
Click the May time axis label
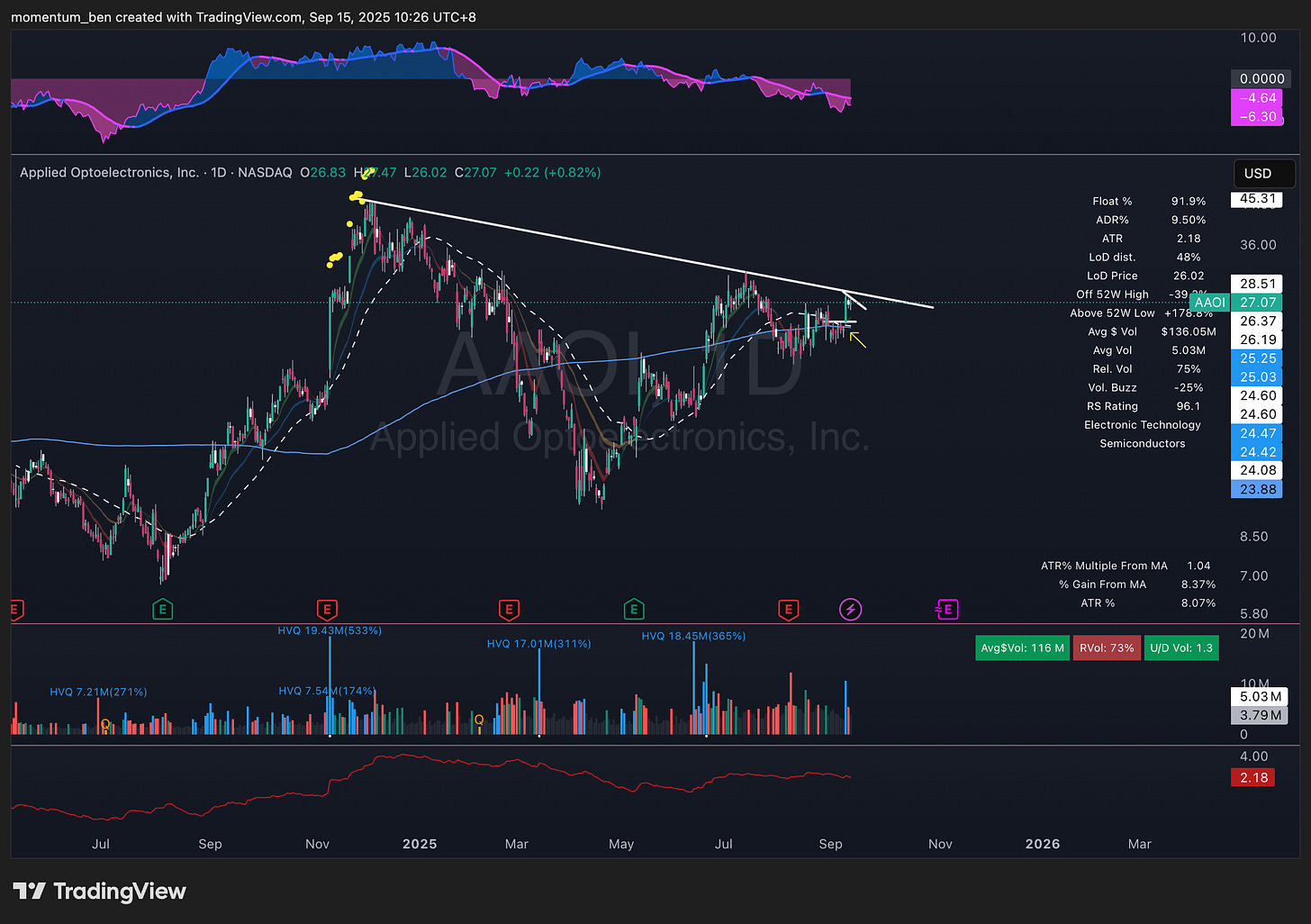click(x=621, y=844)
